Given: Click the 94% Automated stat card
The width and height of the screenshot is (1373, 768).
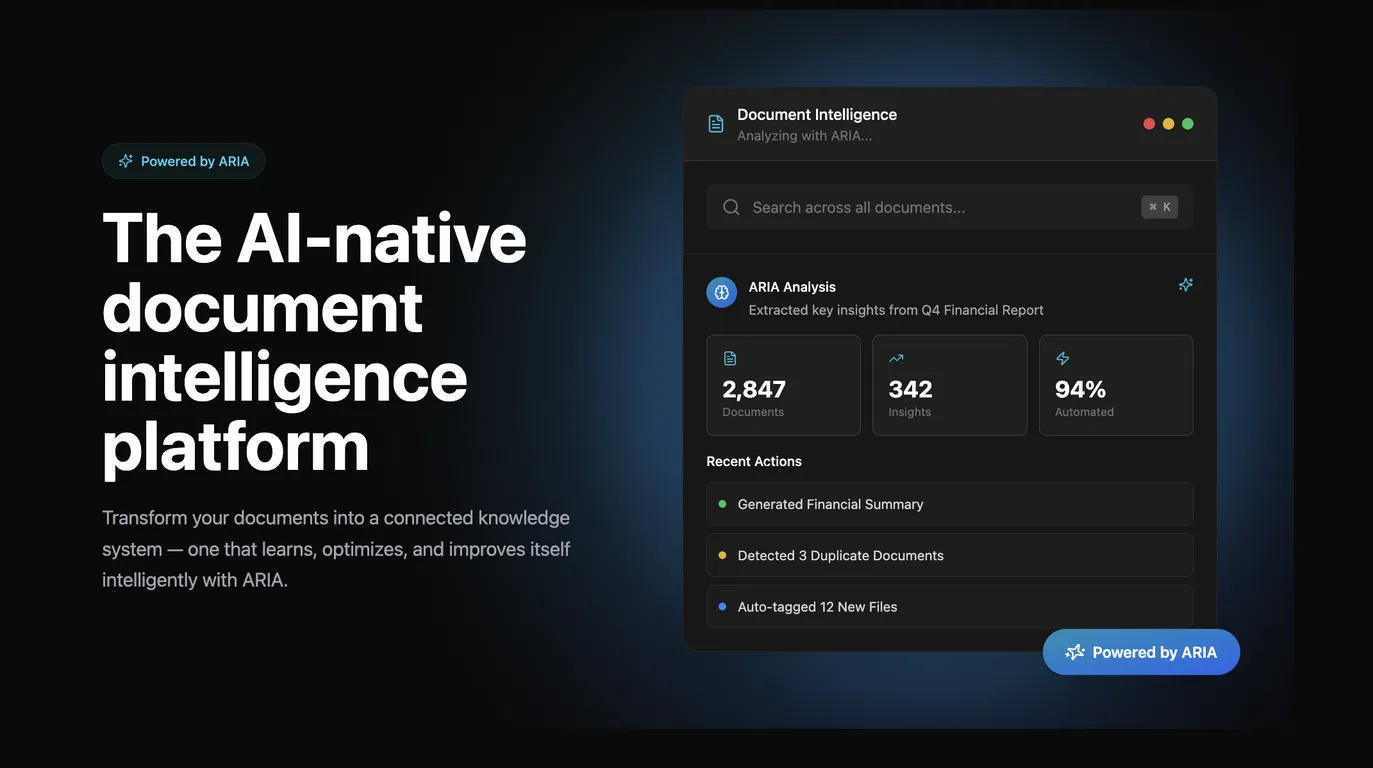Looking at the screenshot, I should click(x=1115, y=385).
